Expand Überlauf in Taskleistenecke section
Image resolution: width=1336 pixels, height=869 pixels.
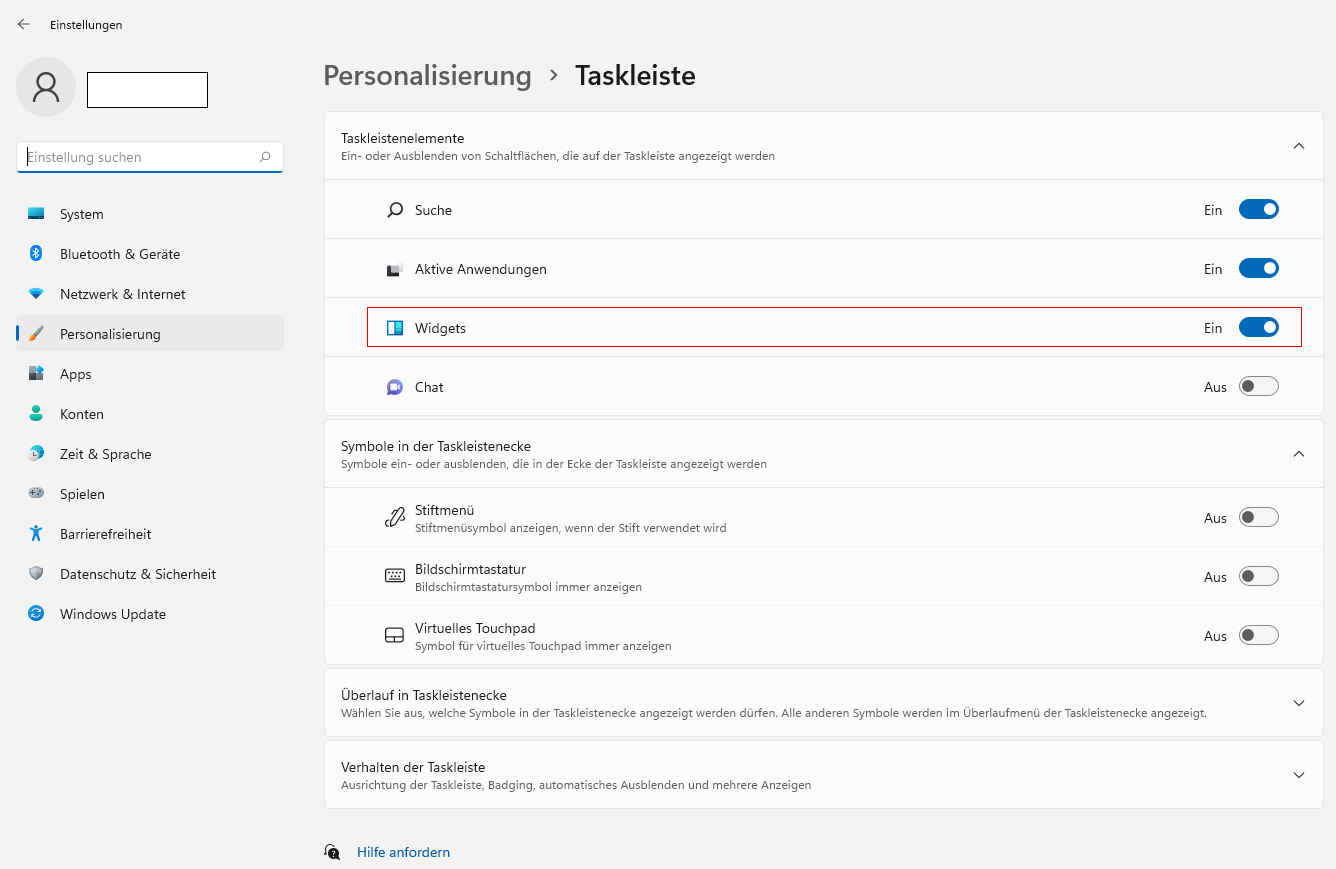[x=1298, y=703]
